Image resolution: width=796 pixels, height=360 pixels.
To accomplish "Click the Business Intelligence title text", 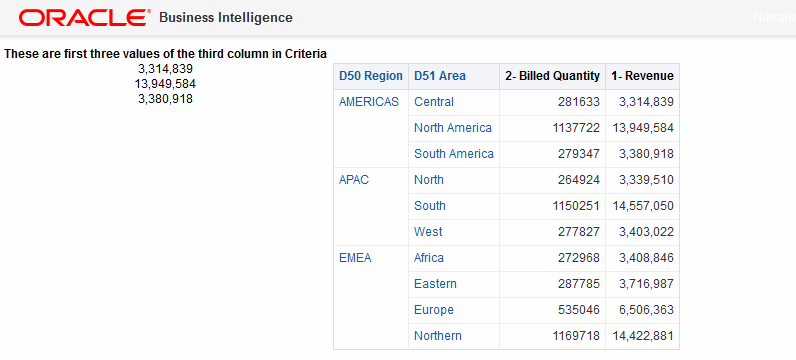I will point(226,18).
